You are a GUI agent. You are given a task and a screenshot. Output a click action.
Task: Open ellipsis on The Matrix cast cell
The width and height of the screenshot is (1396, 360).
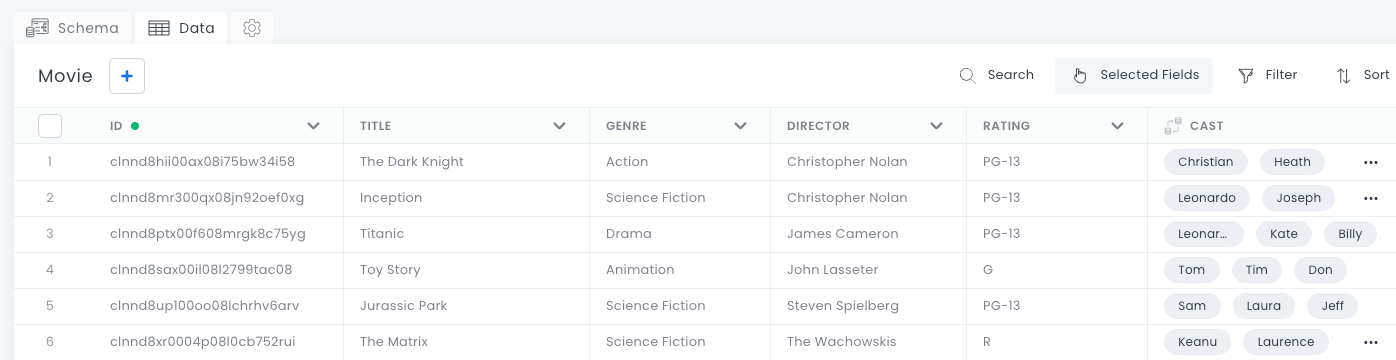tap(1370, 342)
